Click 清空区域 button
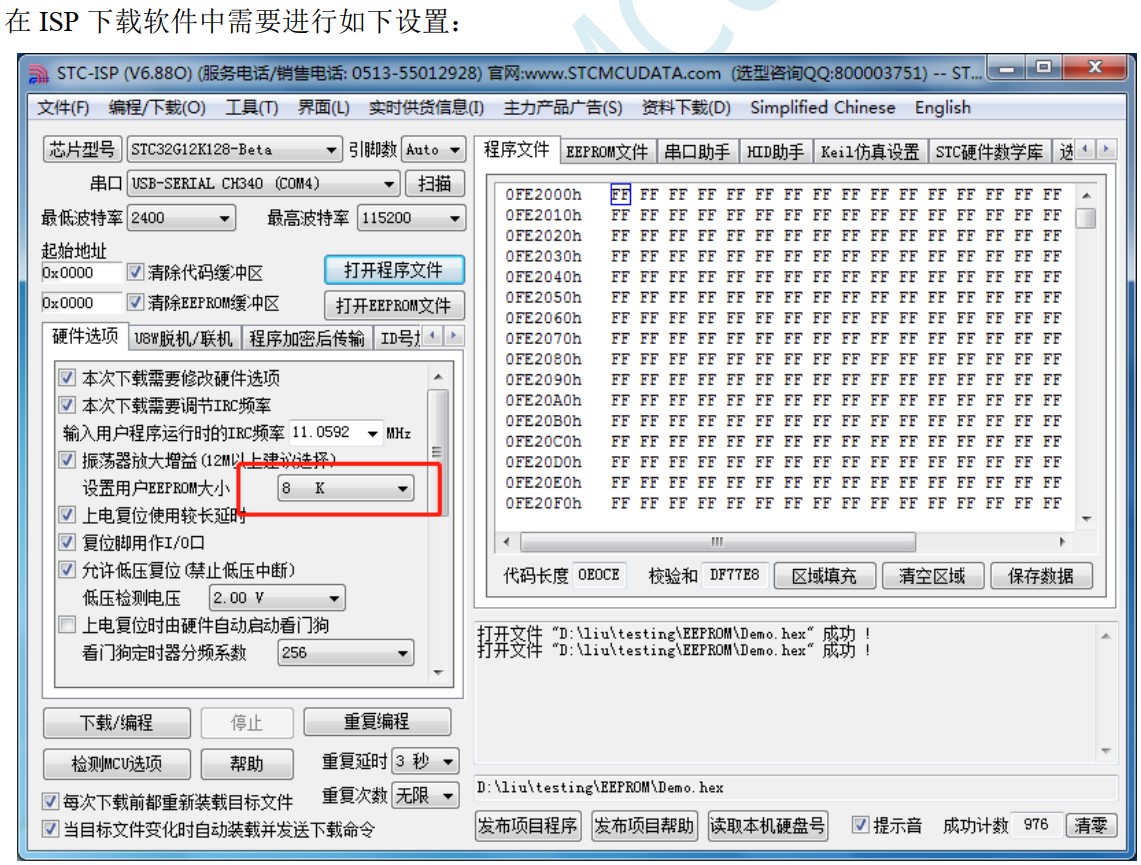 pyautogui.click(x=932, y=576)
